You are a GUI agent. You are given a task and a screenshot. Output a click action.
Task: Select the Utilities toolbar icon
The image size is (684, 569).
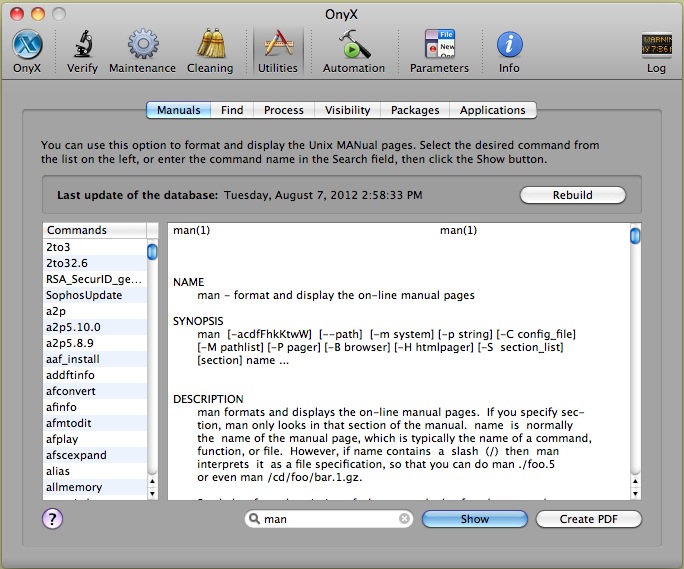(x=277, y=46)
